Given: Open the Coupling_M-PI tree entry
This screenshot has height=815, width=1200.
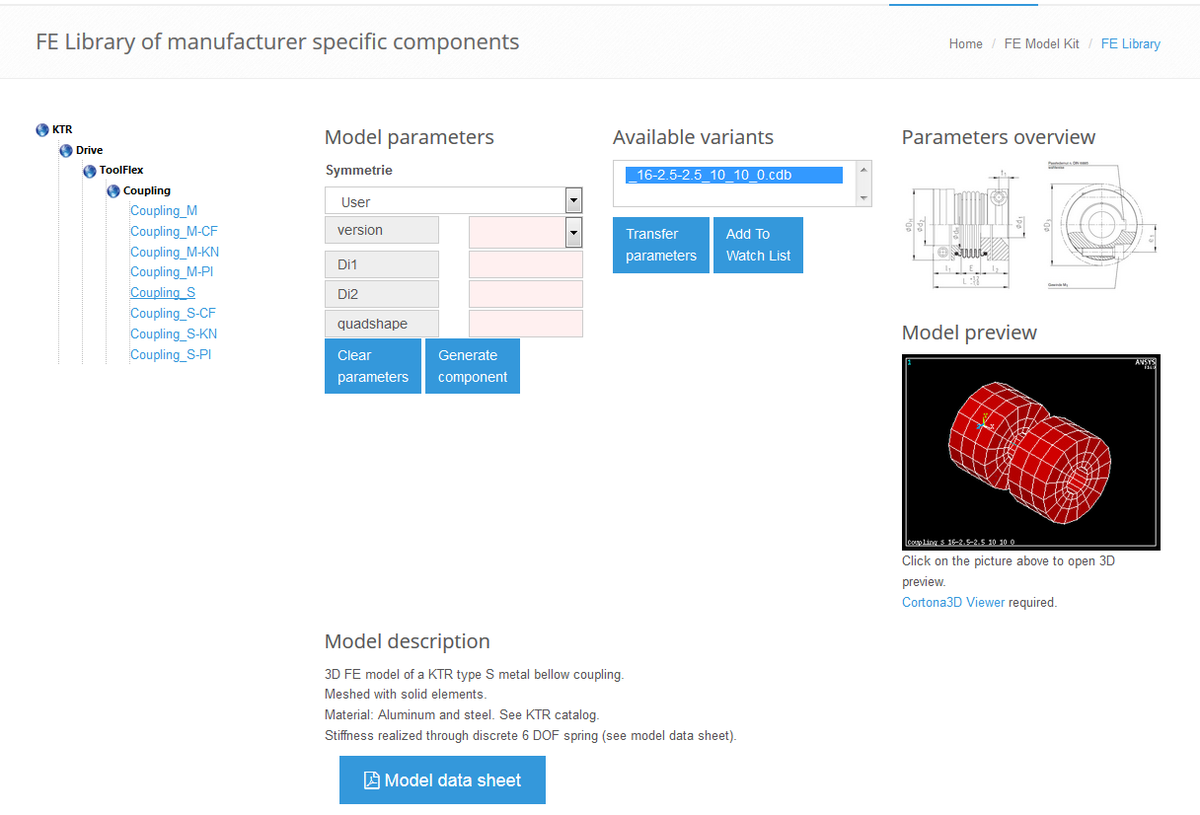Looking at the screenshot, I should pos(172,272).
